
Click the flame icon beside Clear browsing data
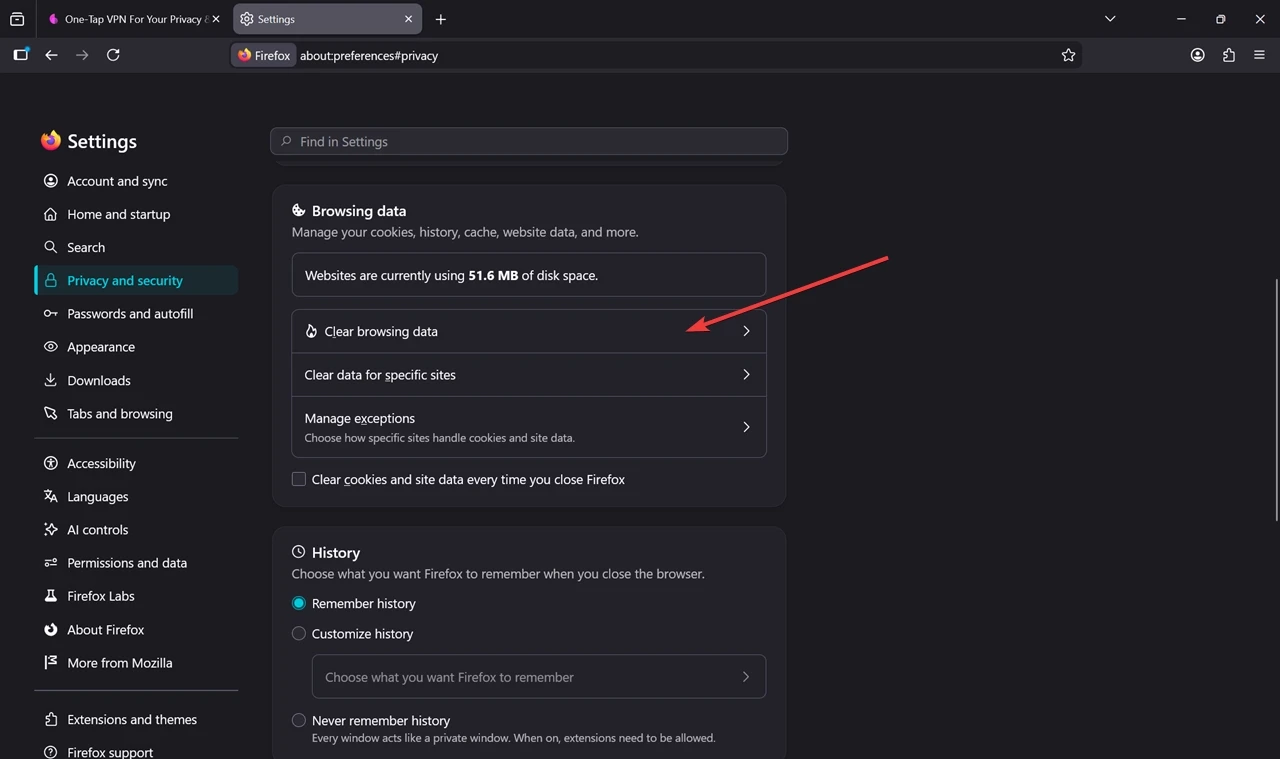[x=311, y=331]
